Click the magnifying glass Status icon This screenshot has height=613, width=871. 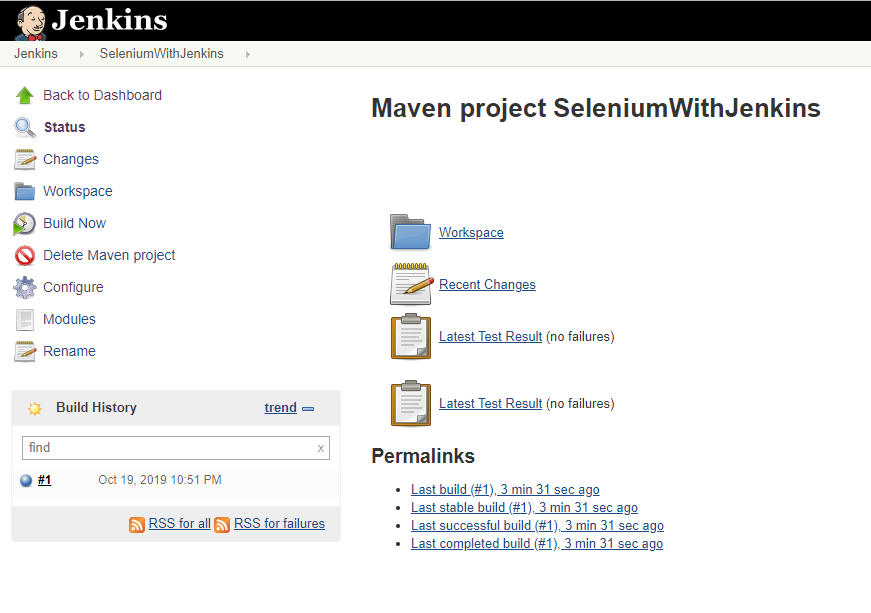(24, 128)
